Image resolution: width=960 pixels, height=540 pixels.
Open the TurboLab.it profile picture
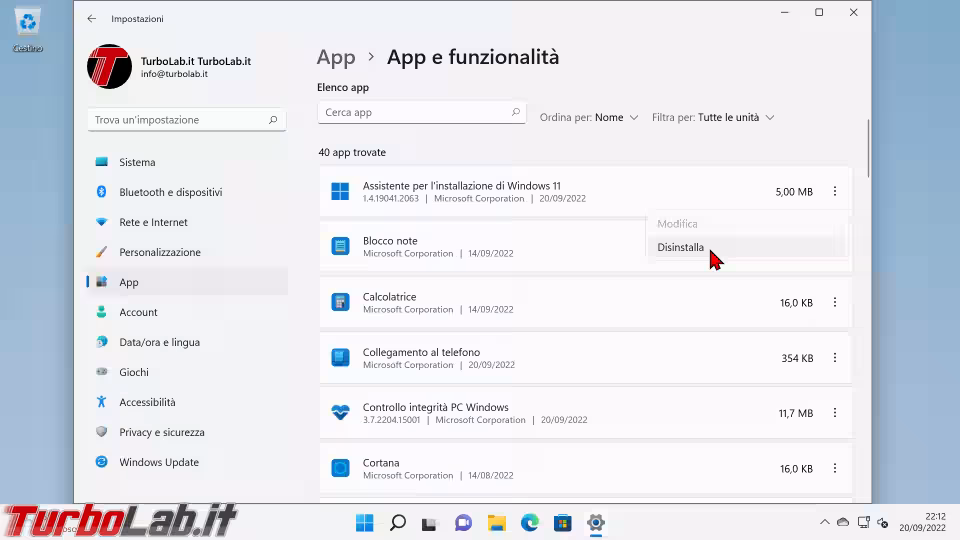pos(110,66)
